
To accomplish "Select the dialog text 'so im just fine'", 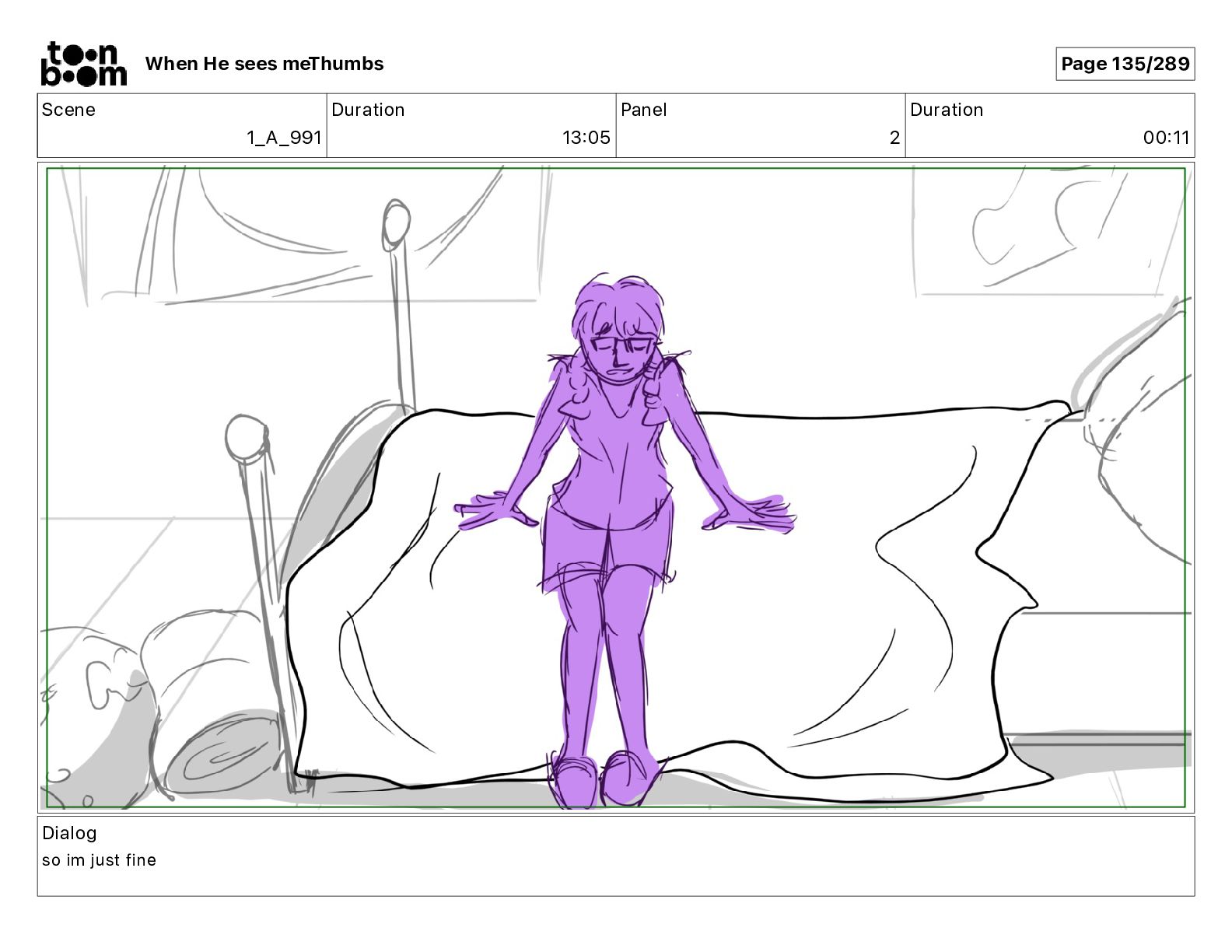I will pyautogui.click(x=99, y=860).
